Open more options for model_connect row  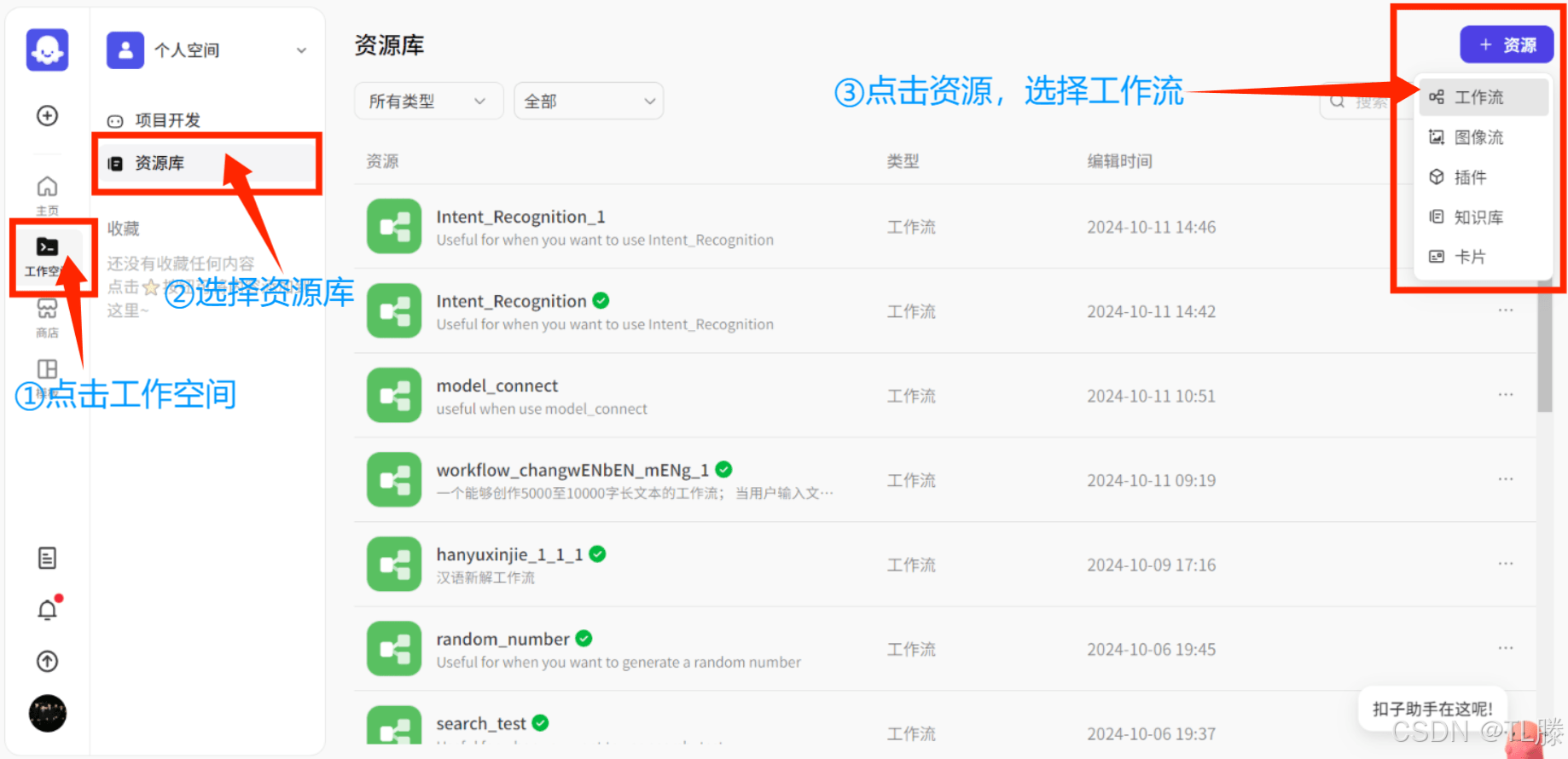tap(1506, 394)
